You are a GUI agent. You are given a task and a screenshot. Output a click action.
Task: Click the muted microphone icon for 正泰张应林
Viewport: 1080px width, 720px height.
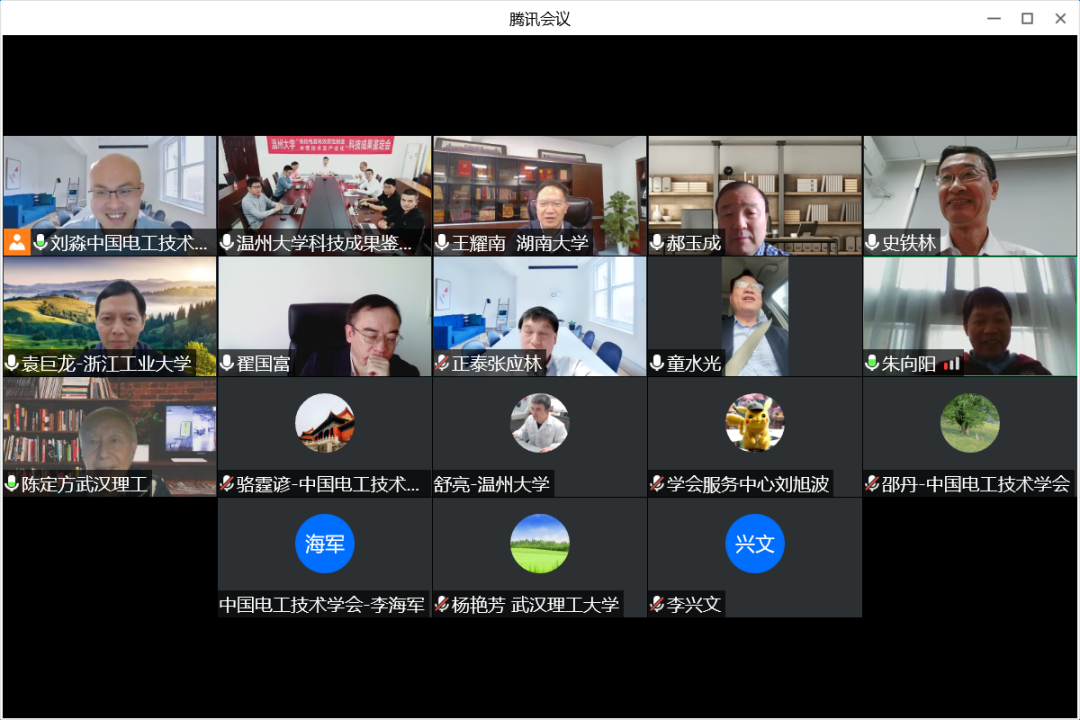coord(442,364)
